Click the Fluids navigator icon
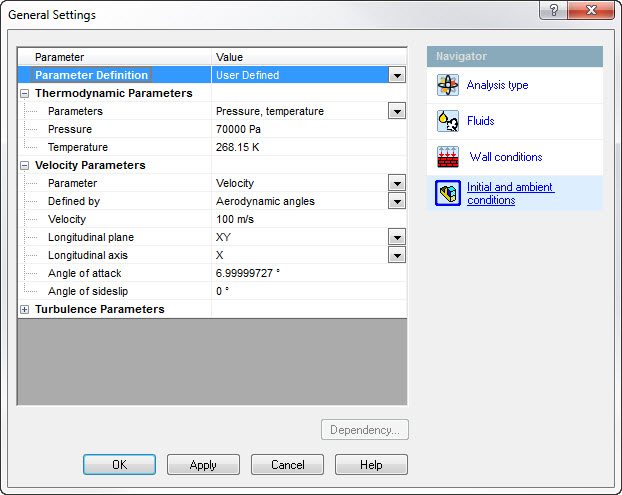 pos(448,121)
